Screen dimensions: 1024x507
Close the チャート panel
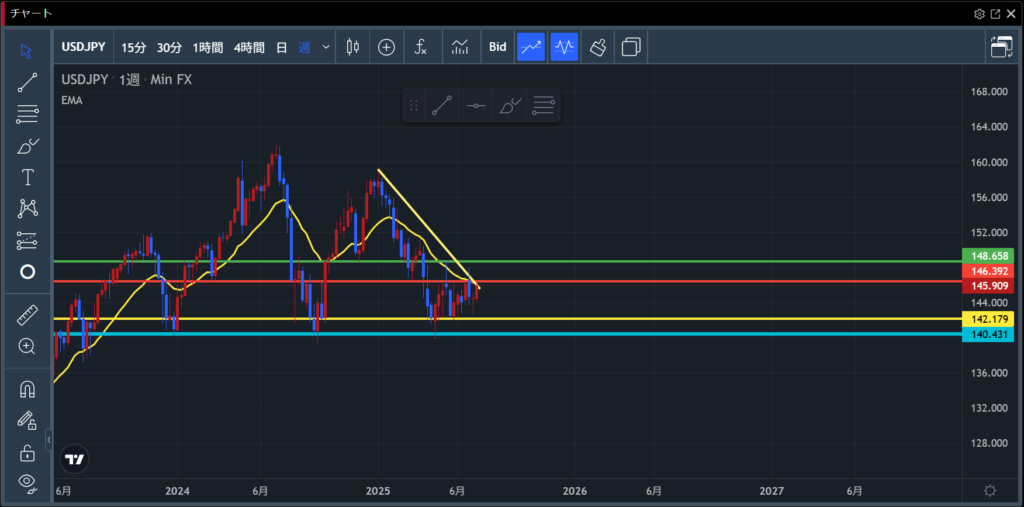click(1011, 14)
